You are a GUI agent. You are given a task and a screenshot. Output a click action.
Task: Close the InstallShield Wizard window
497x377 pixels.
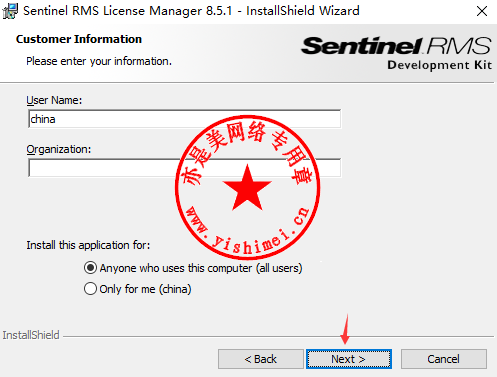coord(482,11)
